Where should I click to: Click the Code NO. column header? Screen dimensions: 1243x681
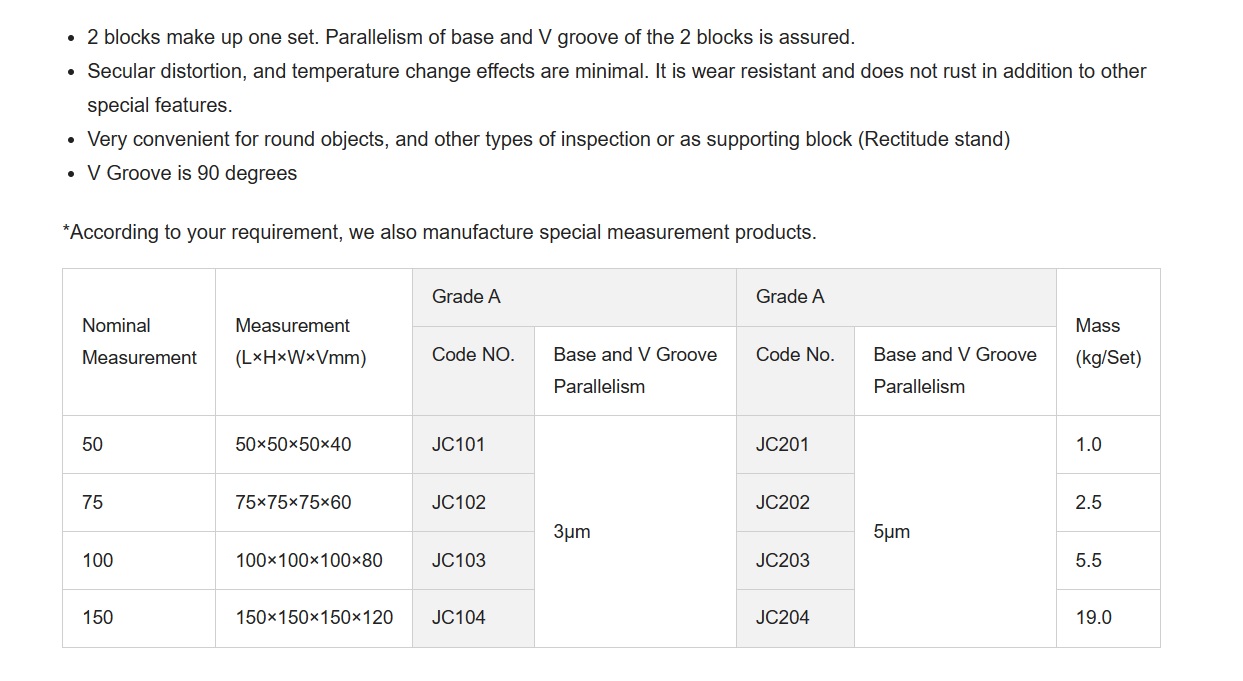[x=473, y=355]
